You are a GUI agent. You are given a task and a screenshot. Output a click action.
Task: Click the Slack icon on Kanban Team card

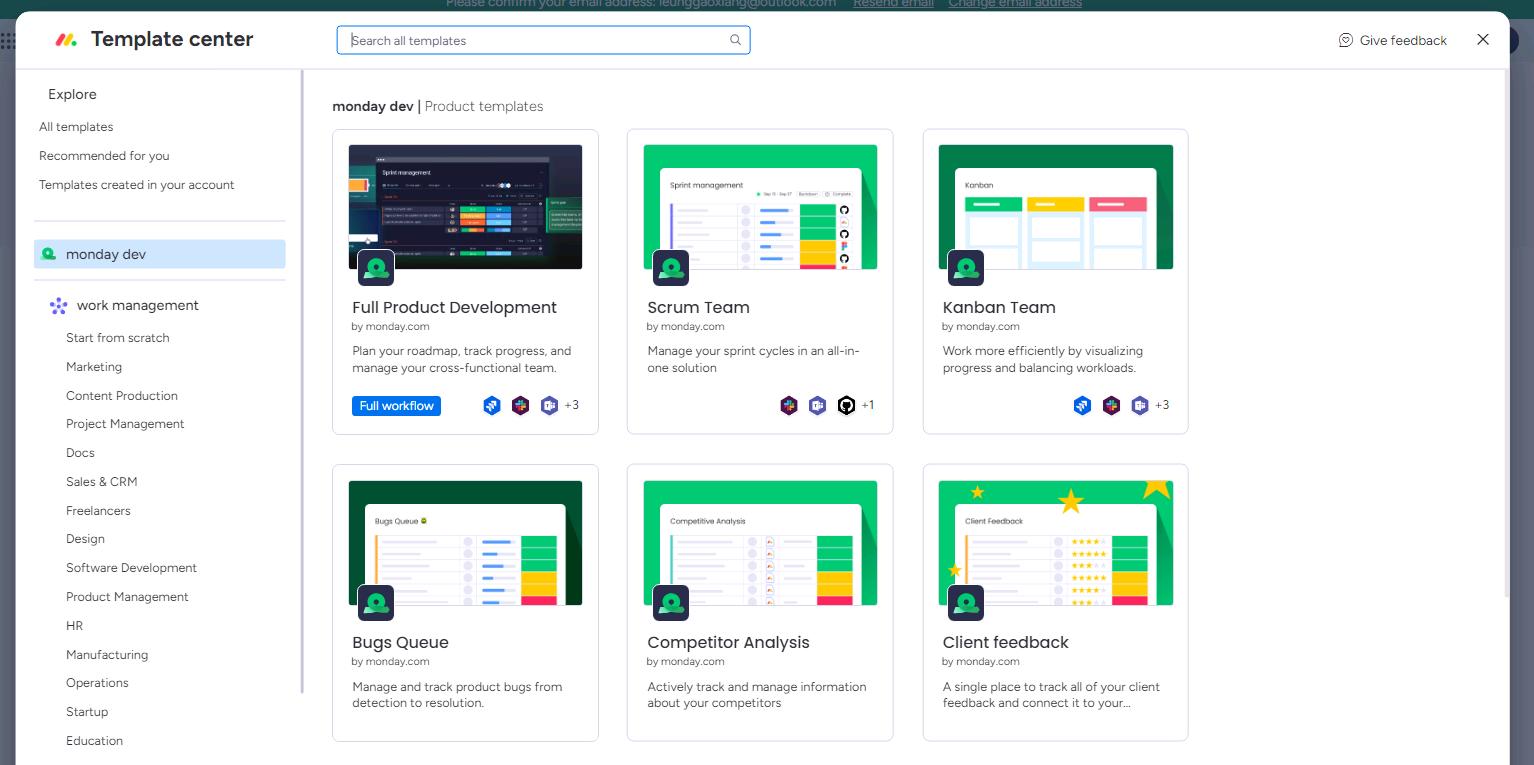click(x=1111, y=405)
